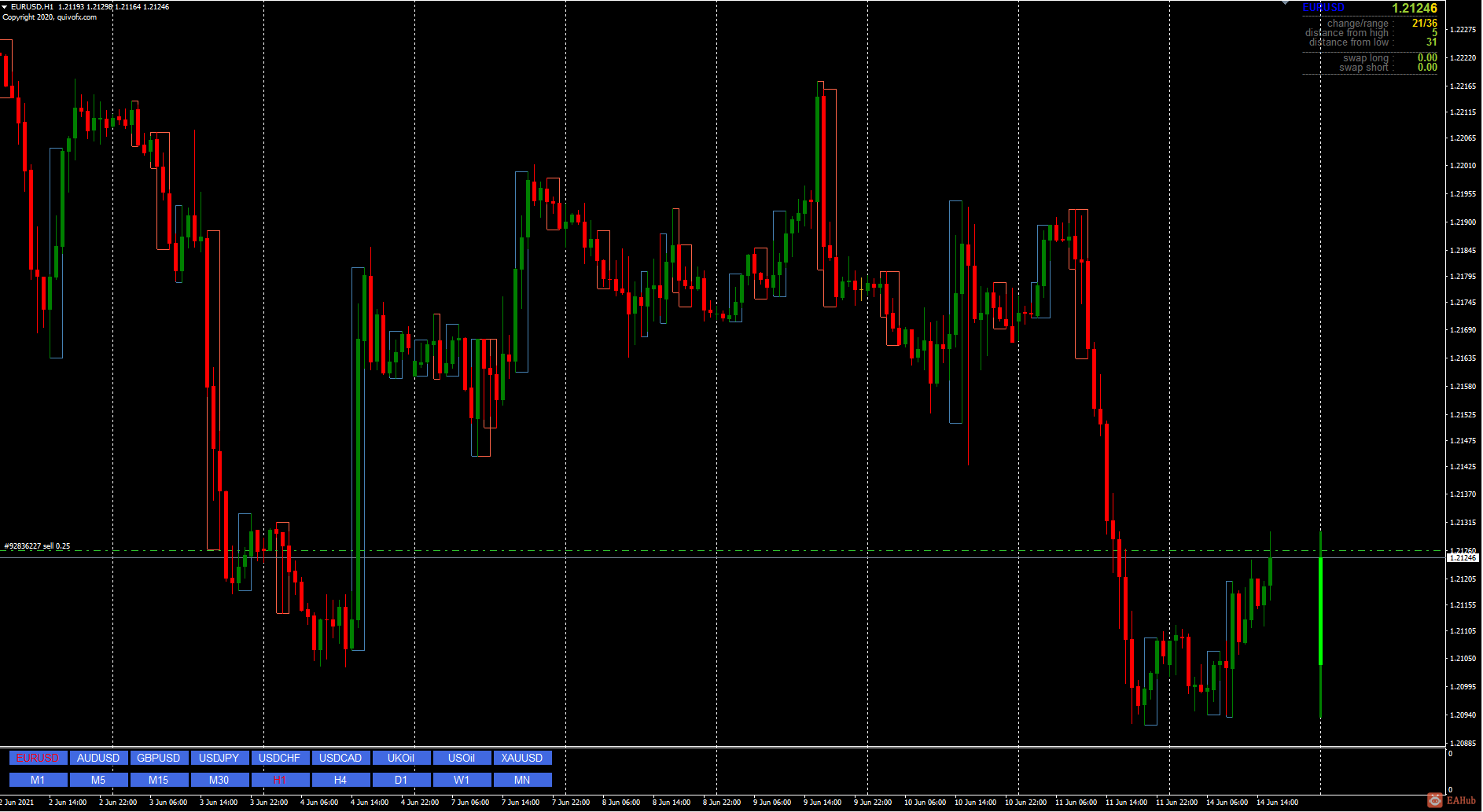Toggle the H1 timeframe button

pos(280,779)
